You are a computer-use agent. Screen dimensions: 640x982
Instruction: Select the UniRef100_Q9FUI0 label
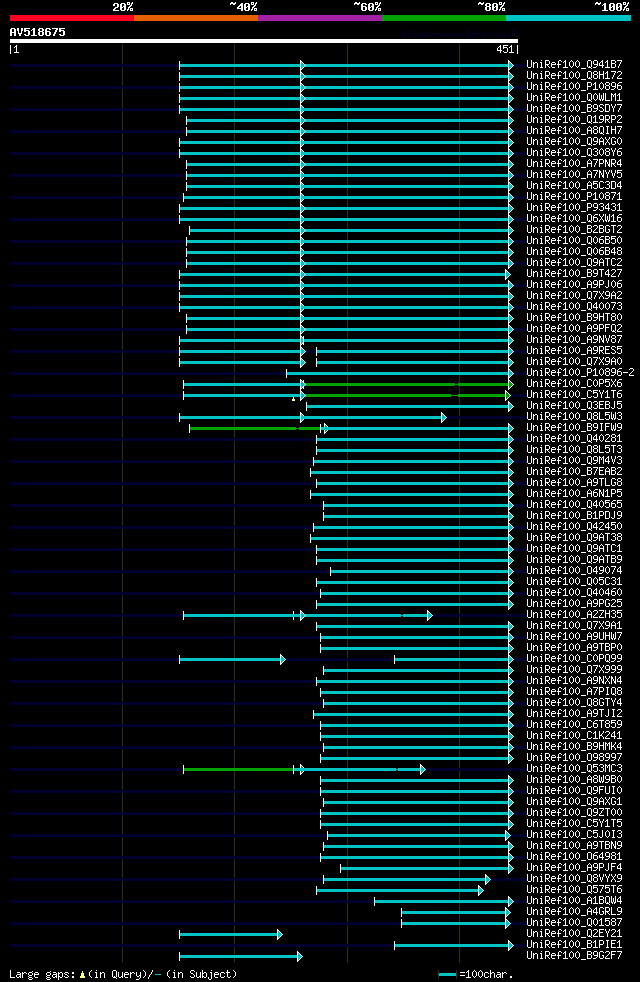[574, 791]
